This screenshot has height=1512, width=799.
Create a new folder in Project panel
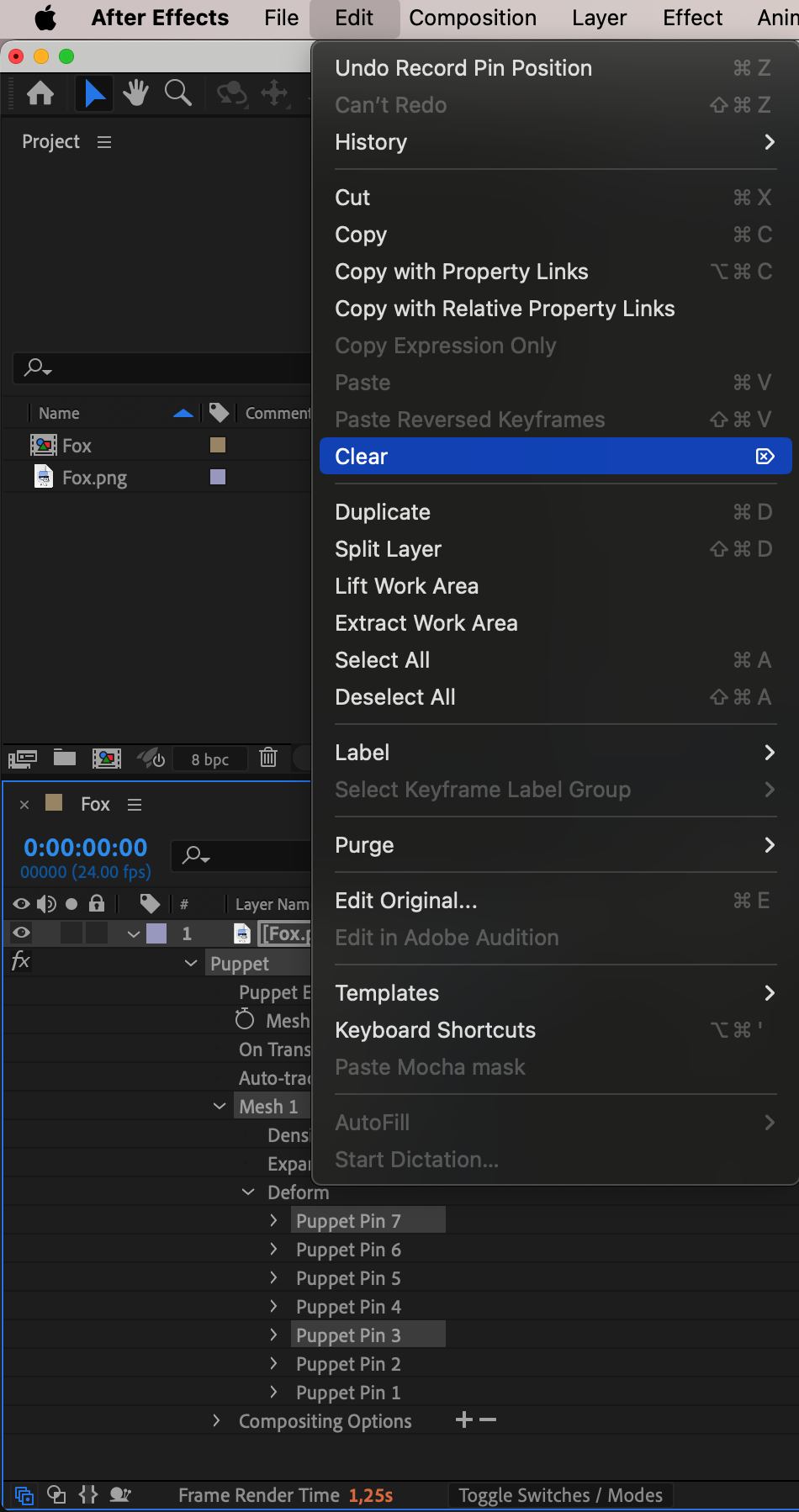pos(65,758)
